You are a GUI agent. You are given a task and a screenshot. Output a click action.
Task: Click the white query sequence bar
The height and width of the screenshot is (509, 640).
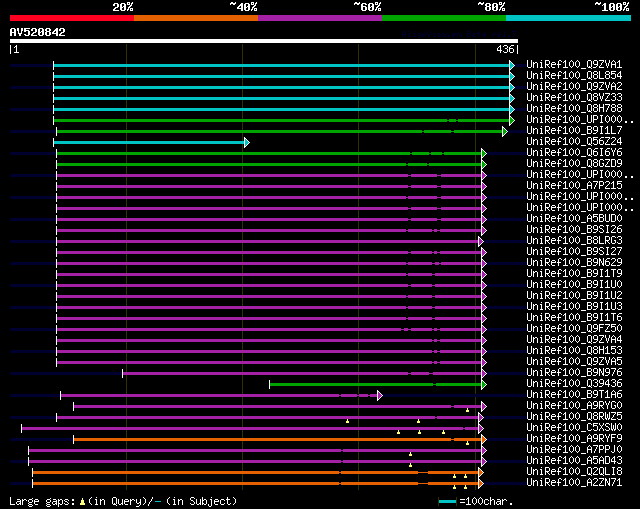click(264, 41)
